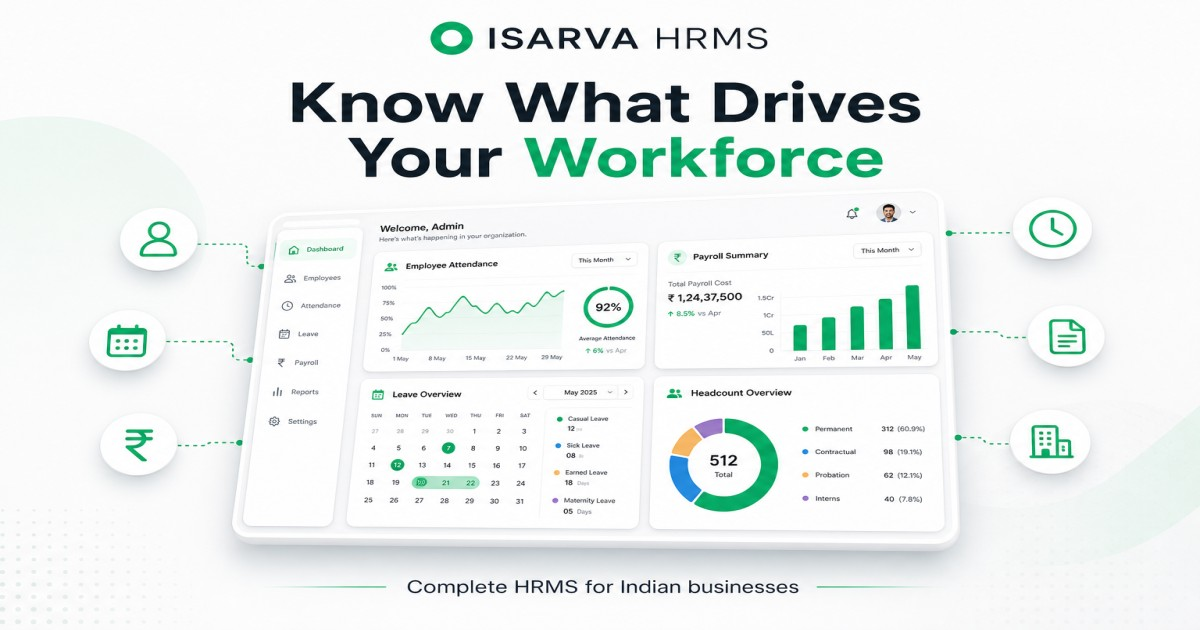
Task: Select date 15 in the calendar
Action: point(472,465)
